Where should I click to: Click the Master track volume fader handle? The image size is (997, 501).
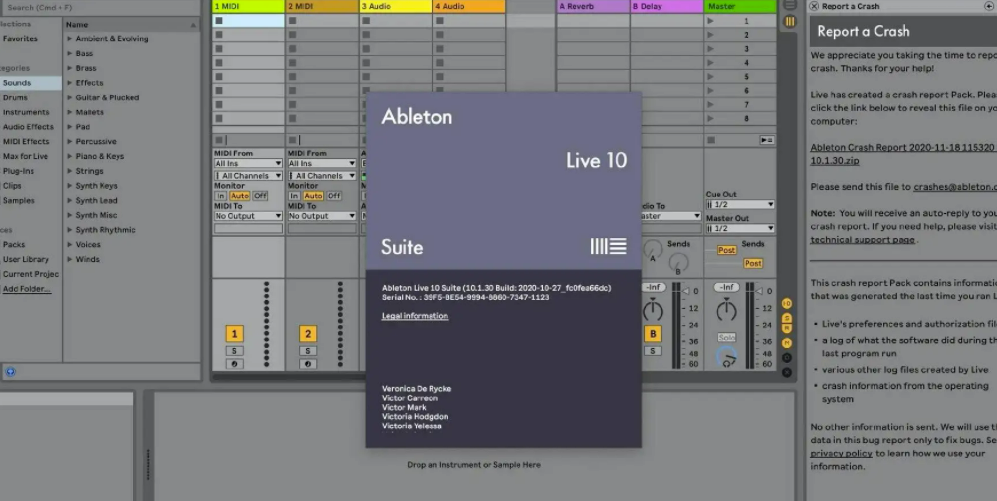click(760, 291)
